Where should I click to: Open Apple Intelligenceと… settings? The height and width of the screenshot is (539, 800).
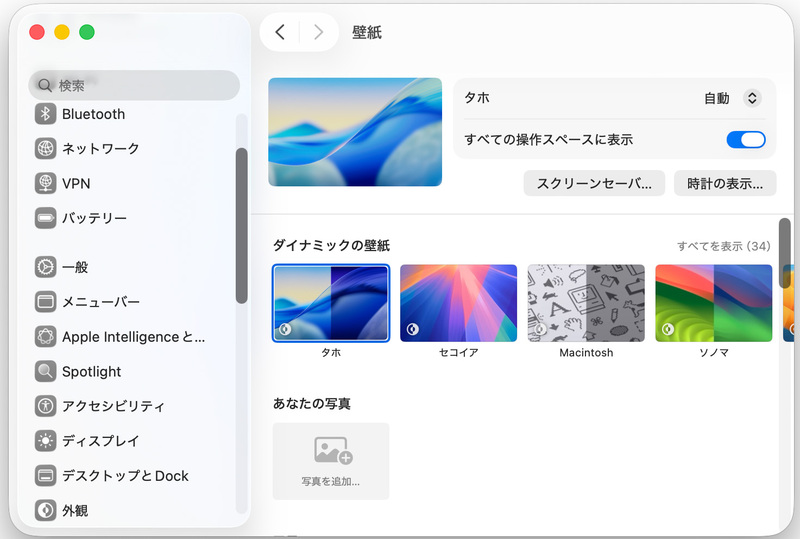click(132, 336)
